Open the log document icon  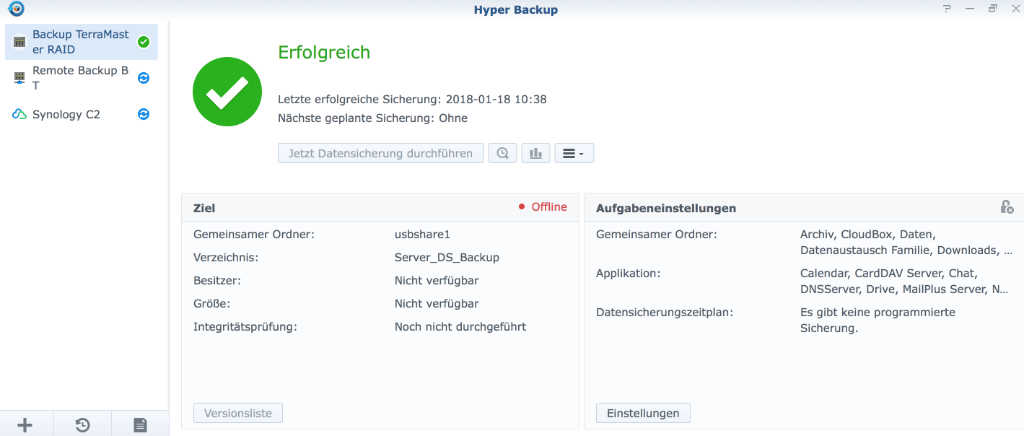pyautogui.click(x=140, y=425)
